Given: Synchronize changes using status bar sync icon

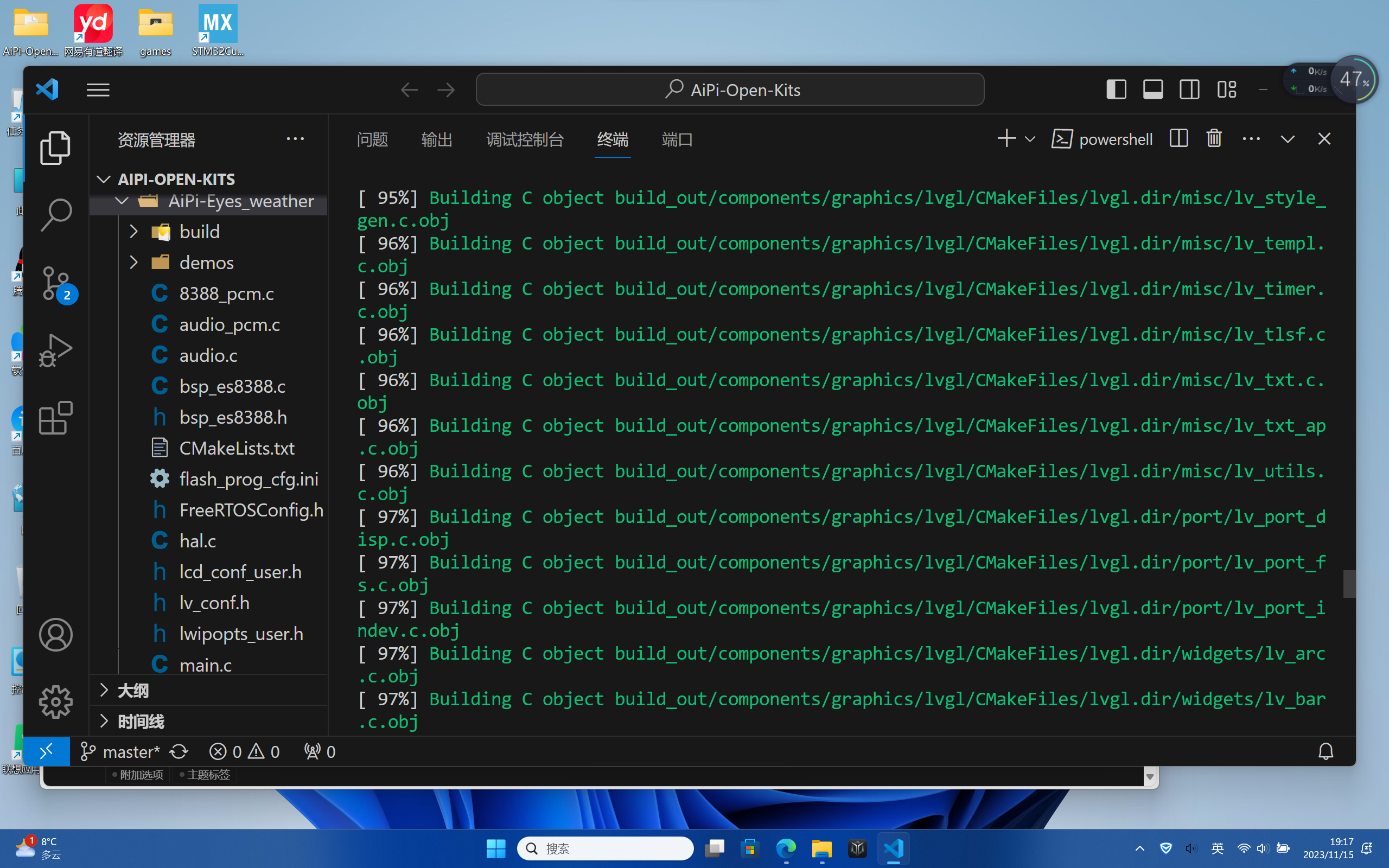Looking at the screenshot, I should [179, 751].
